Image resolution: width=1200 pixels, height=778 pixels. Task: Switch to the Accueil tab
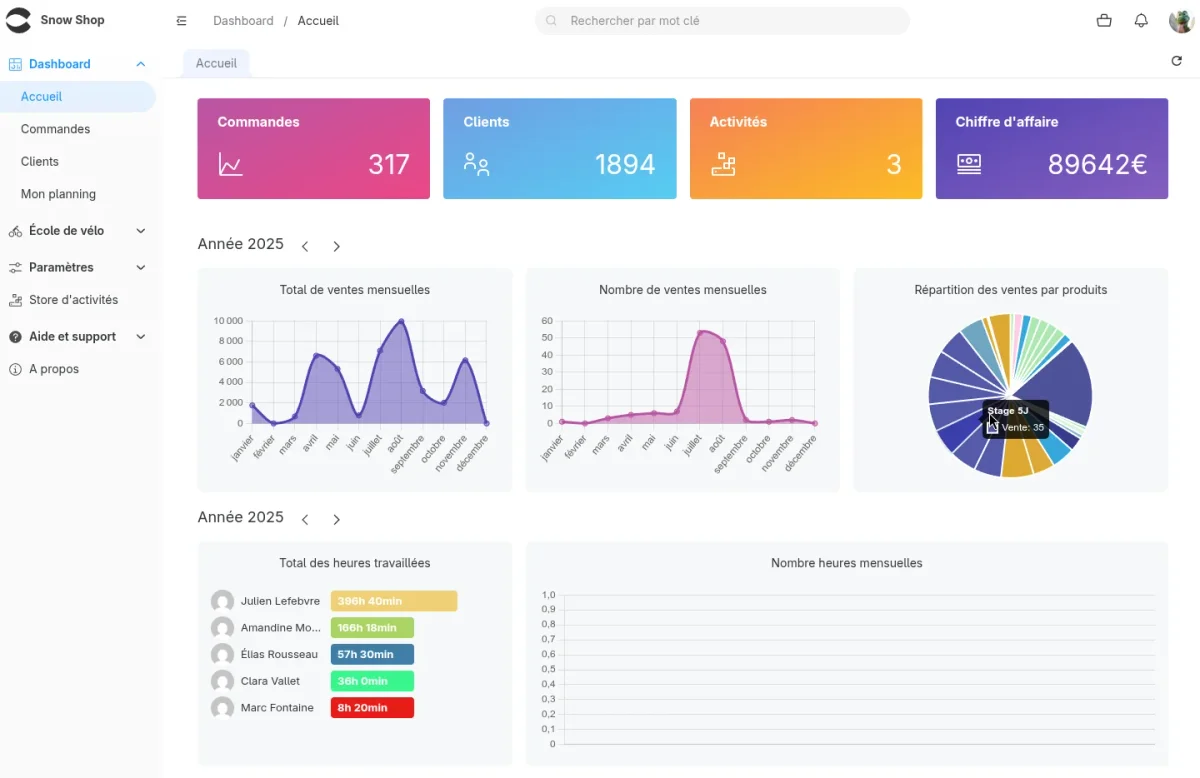tap(216, 62)
